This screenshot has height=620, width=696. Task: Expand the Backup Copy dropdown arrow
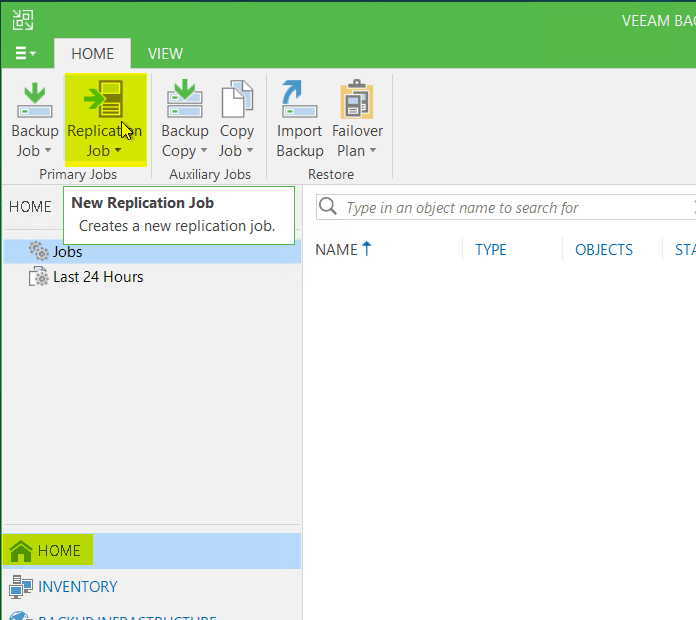[204, 150]
